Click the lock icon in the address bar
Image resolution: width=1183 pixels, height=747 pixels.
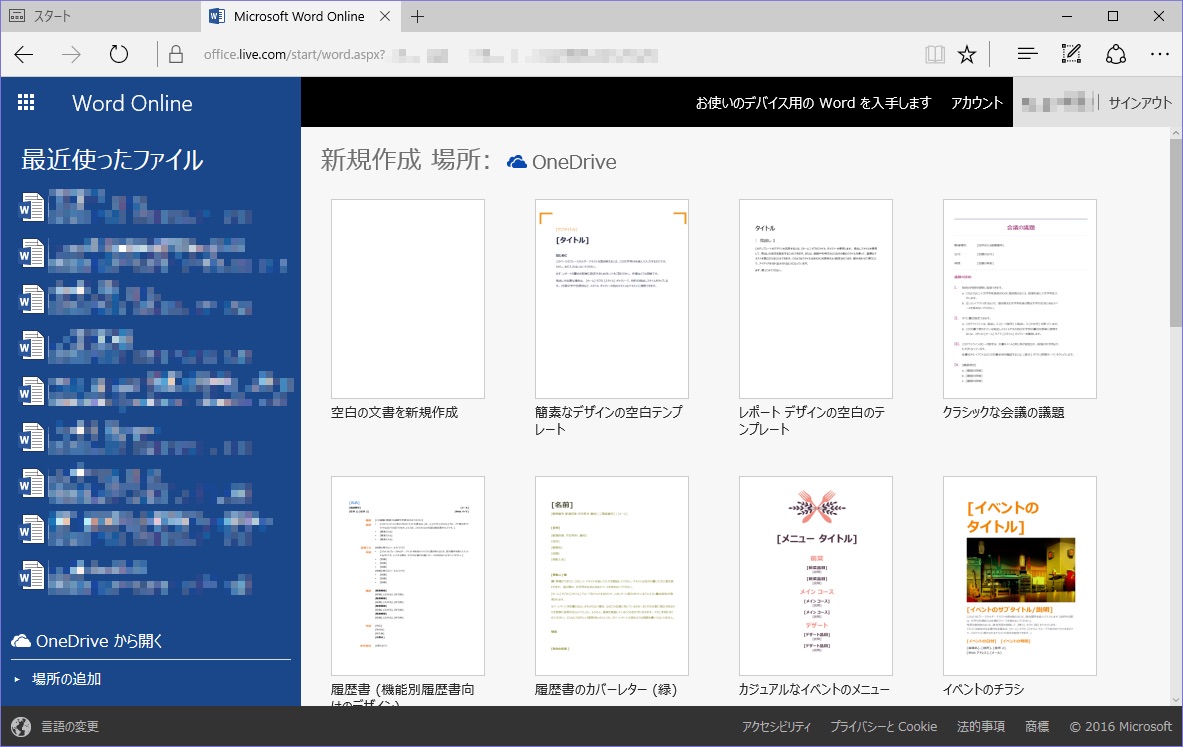coord(176,54)
